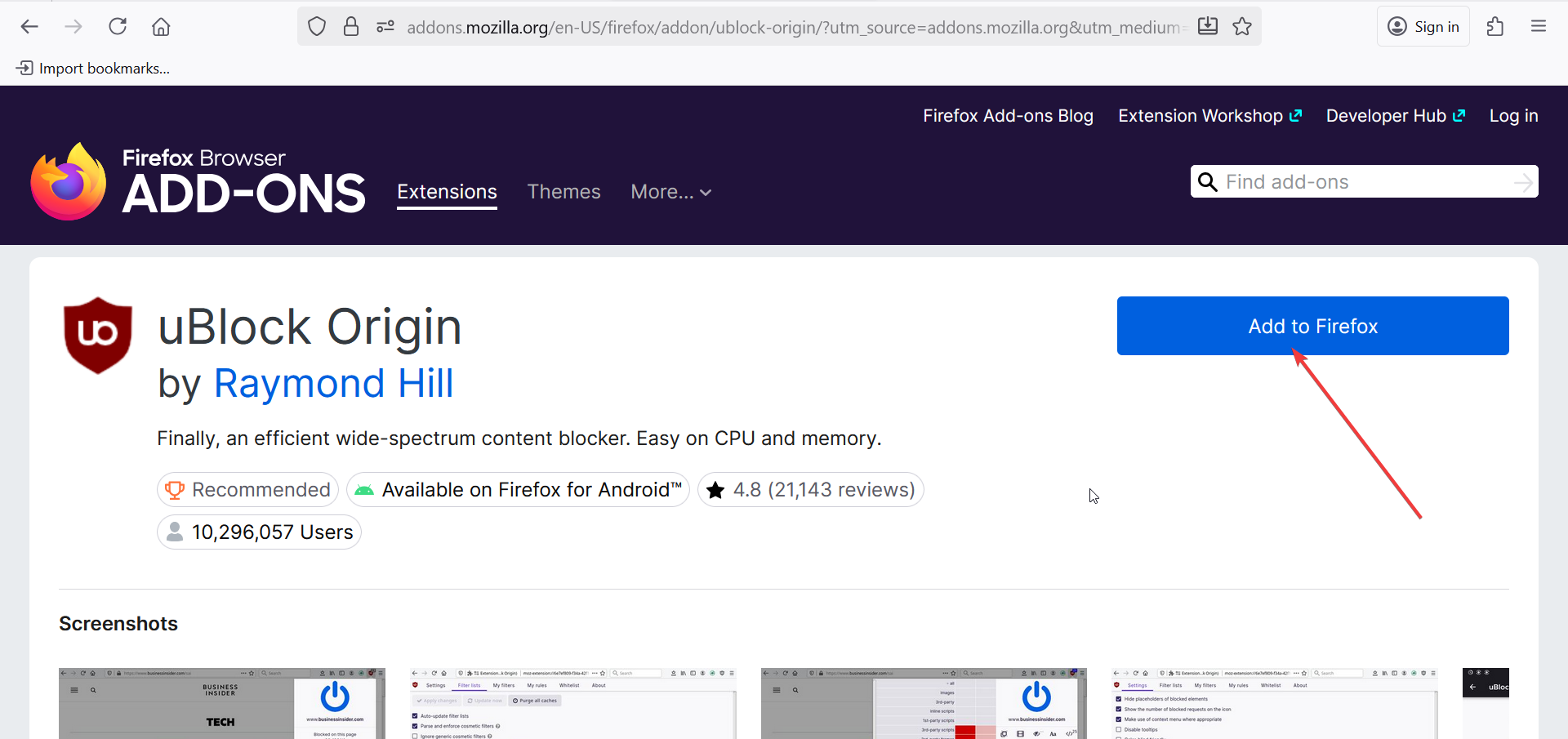Click the Firefox Browser Add-ons logo
This screenshot has width=1568, height=739.
[x=198, y=181]
